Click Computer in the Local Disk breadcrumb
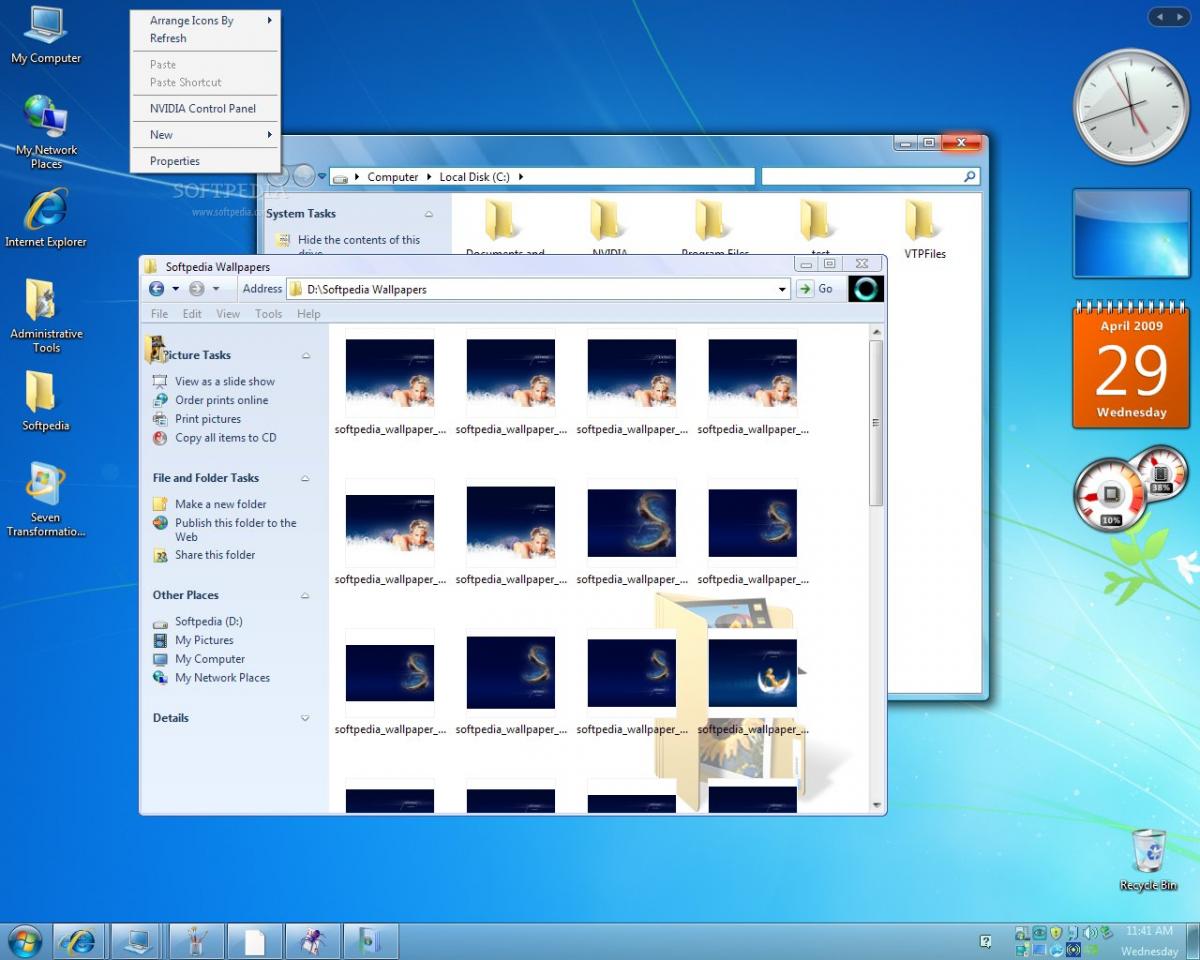This screenshot has height=960, width=1200. (393, 177)
